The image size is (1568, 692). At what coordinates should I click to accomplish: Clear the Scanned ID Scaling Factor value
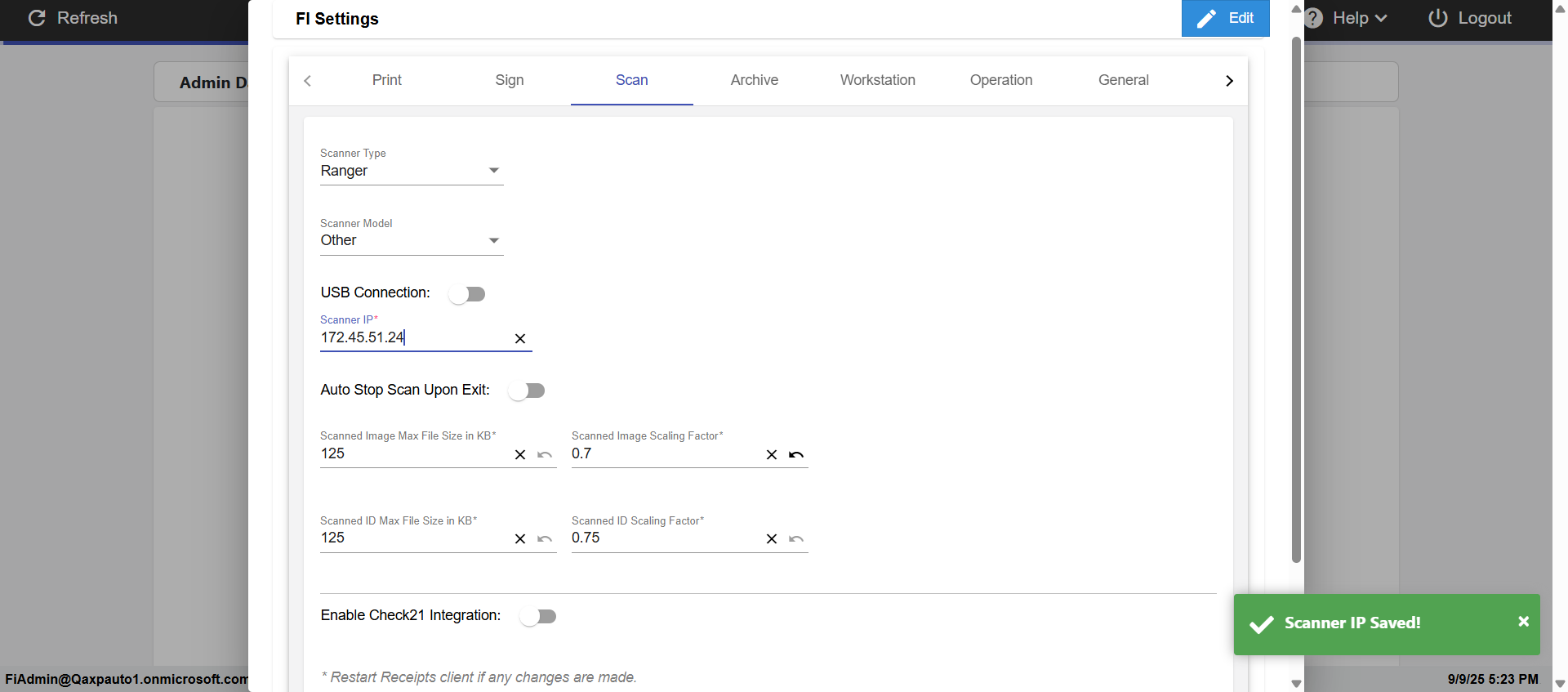coord(772,539)
